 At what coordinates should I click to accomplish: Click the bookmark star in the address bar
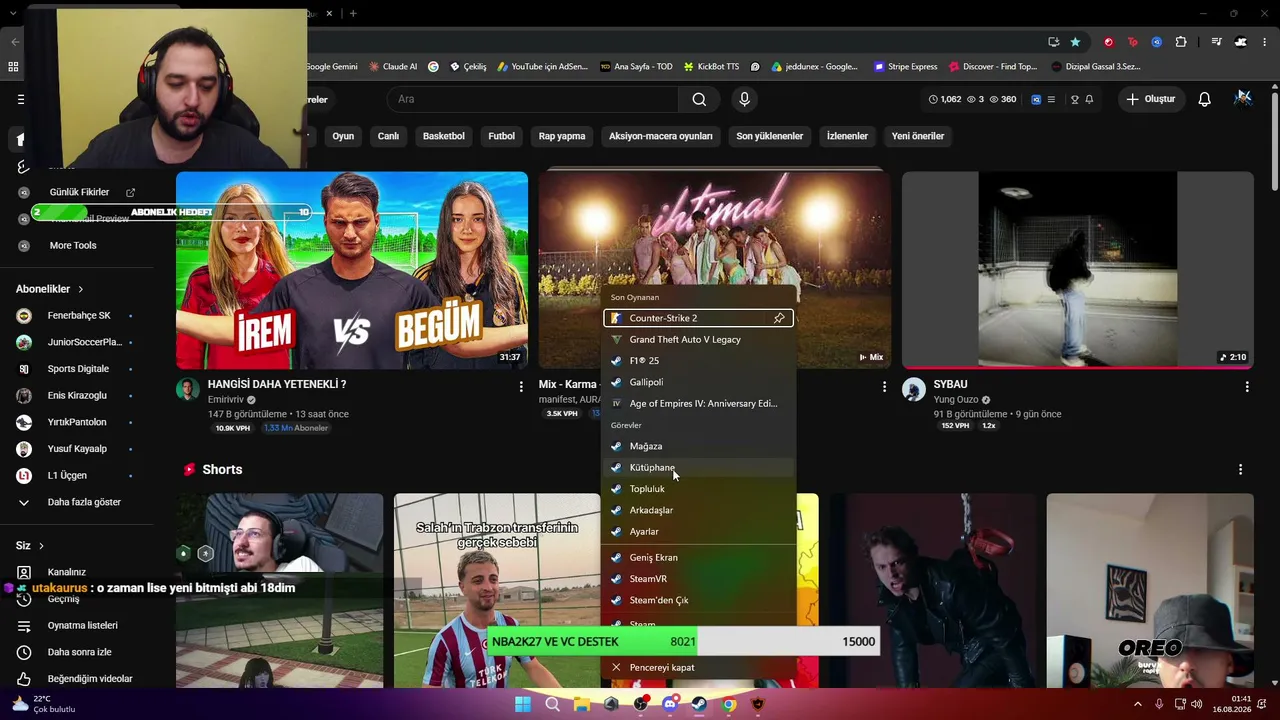coord(1075,42)
